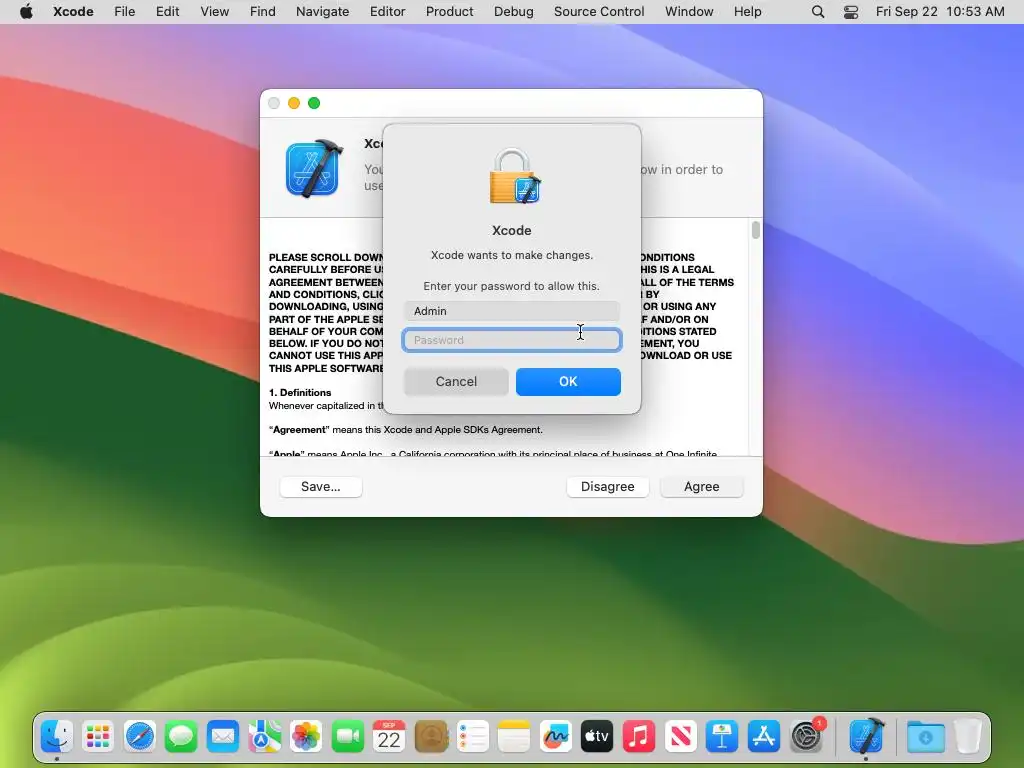Click the '1. Definitions' heading
The width and height of the screenshot is (1024, 768).
[x=300, y=392]
